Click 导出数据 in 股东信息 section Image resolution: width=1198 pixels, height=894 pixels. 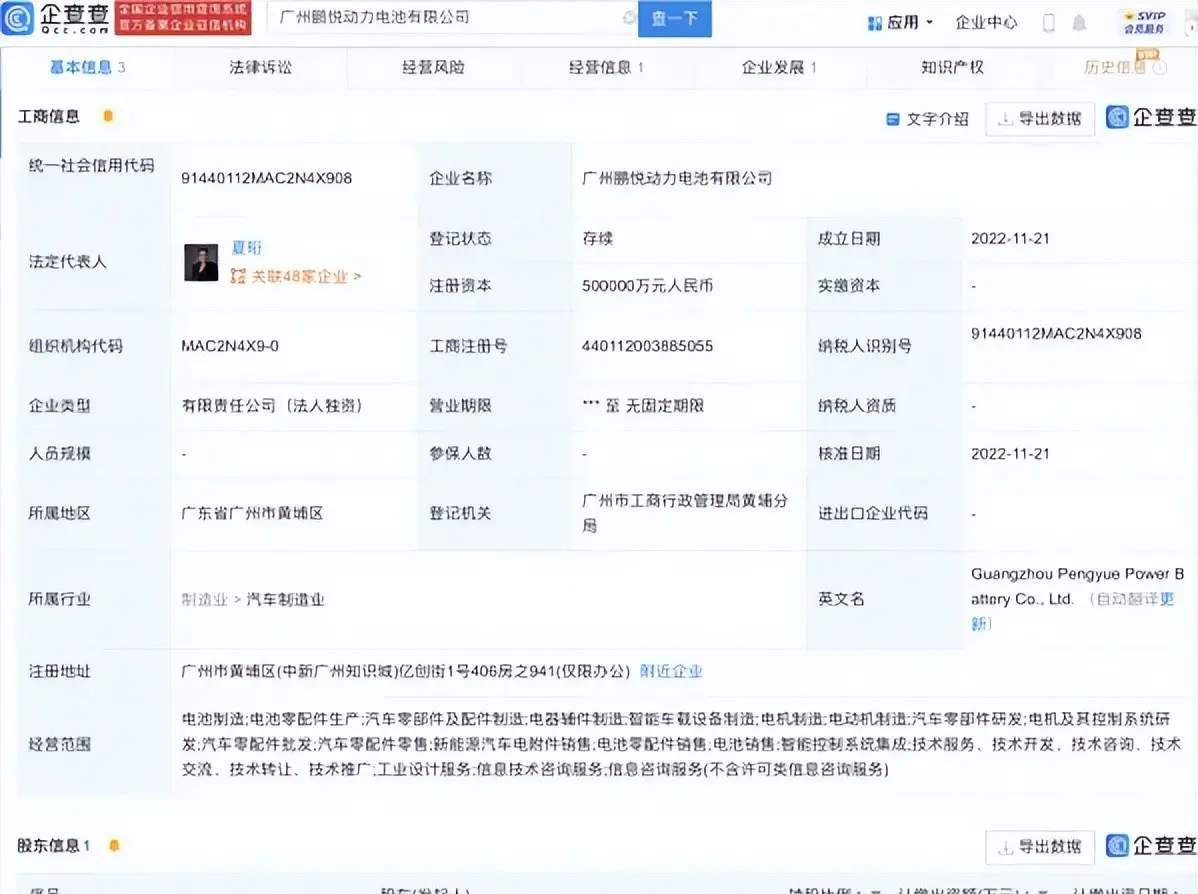point(1040,846)
